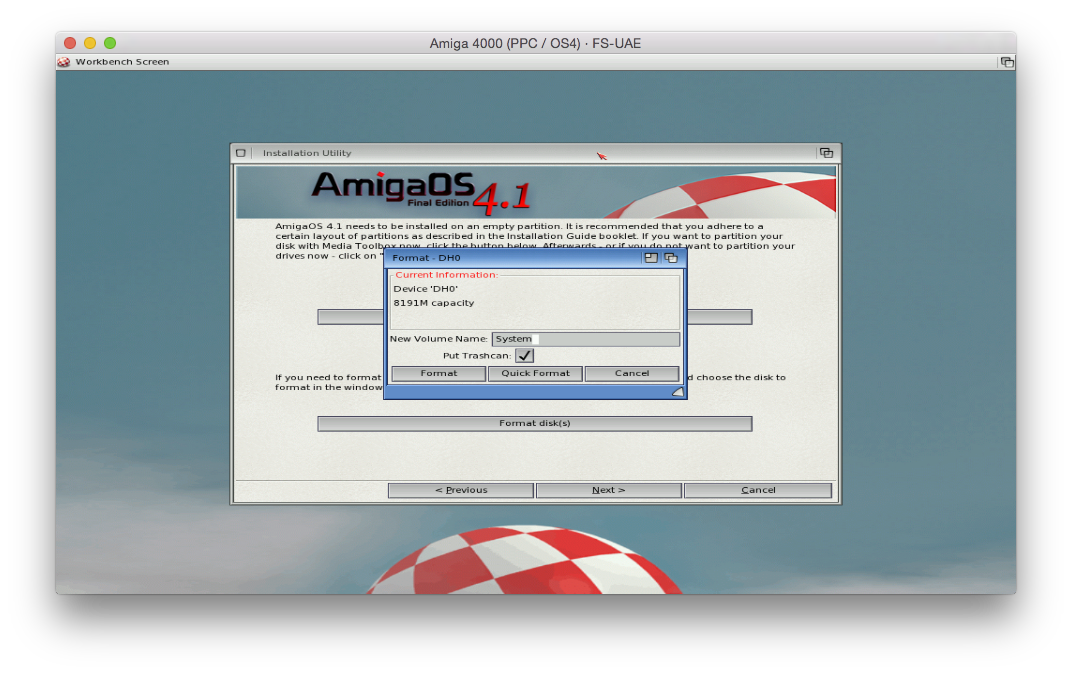Image resolution: width=1072 pixels, height=674 pixels.
Task: Click the "Current Information:" label
Action: tap(446, 275)
